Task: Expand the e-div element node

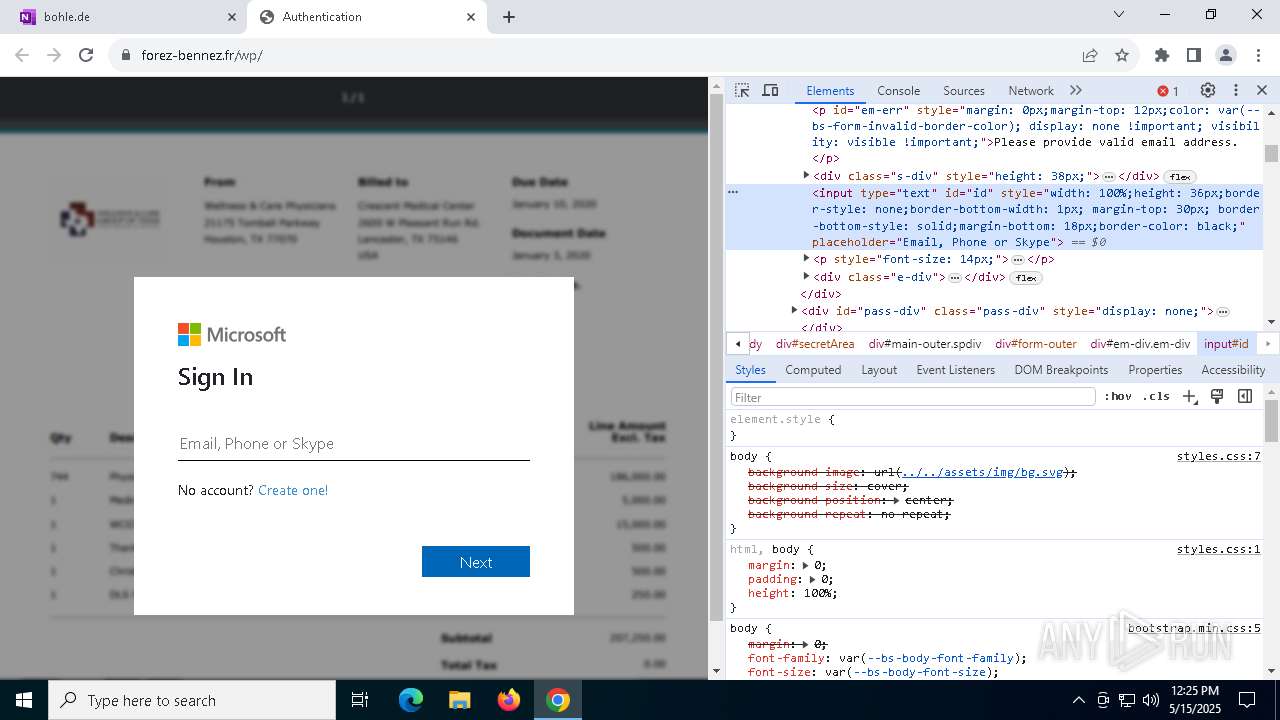Action: pos(807,276)
